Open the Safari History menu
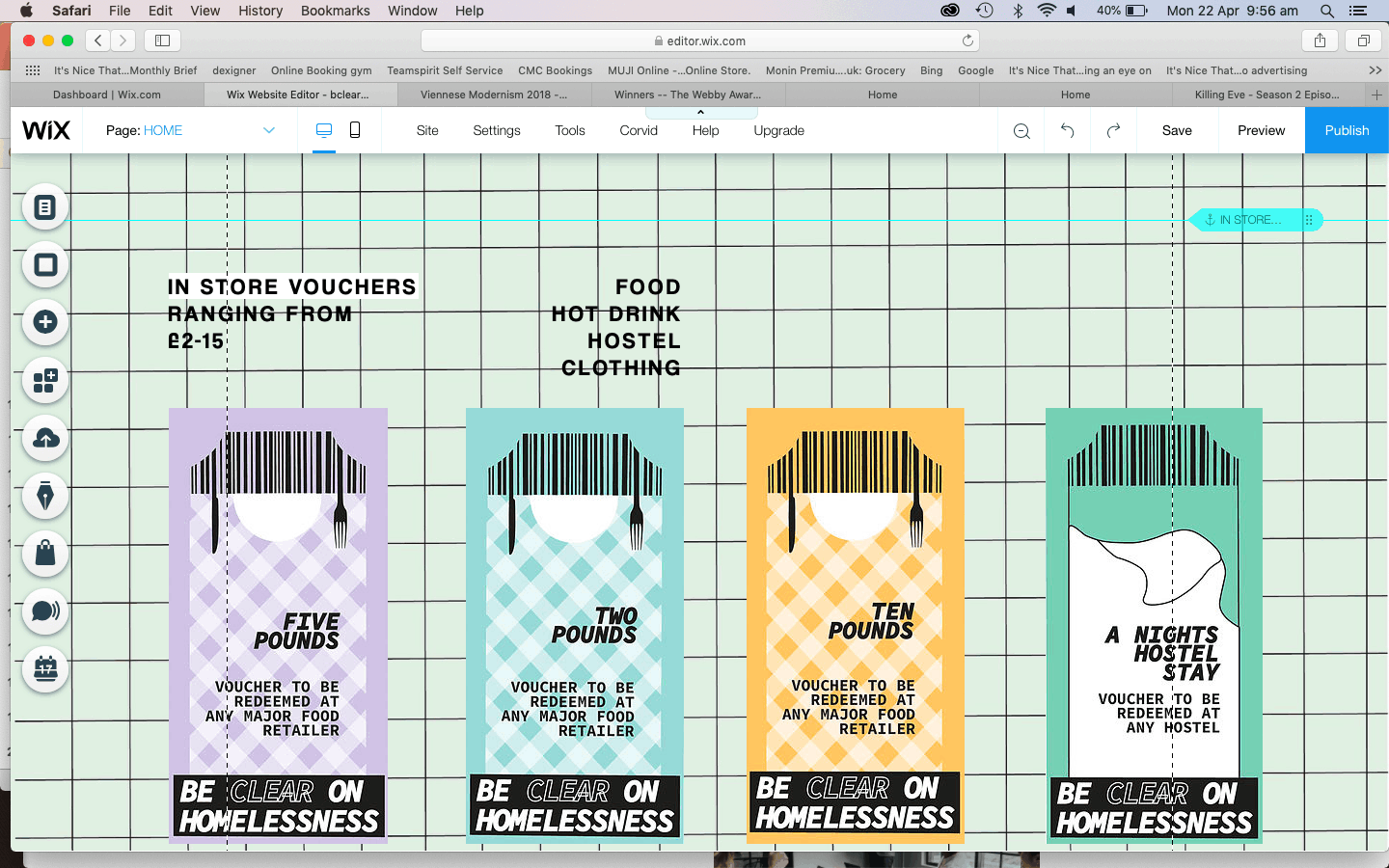The height and width of the screenshot is (868, 1389). click(260, 11)
